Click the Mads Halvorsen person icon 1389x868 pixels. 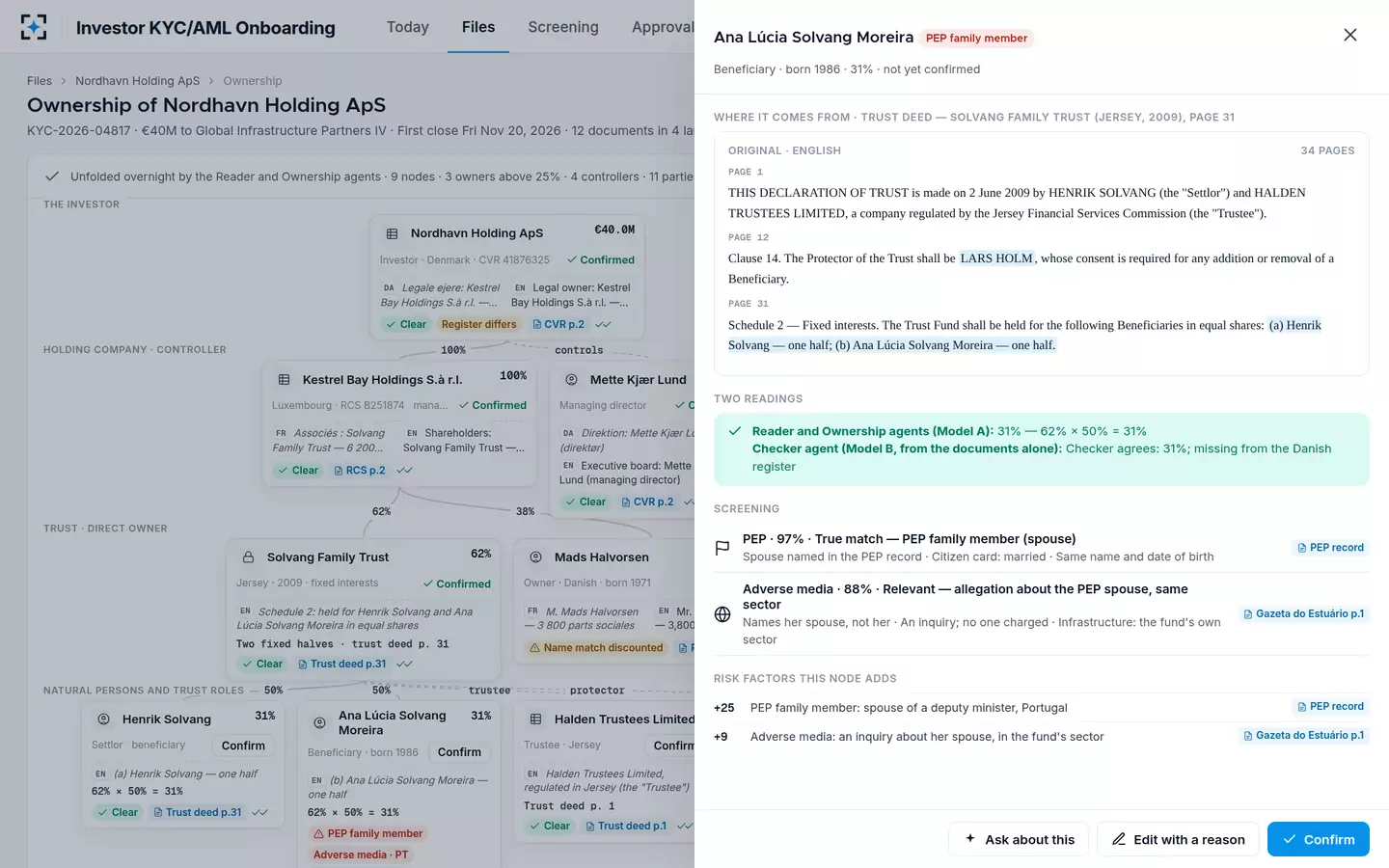coord(535,557)
